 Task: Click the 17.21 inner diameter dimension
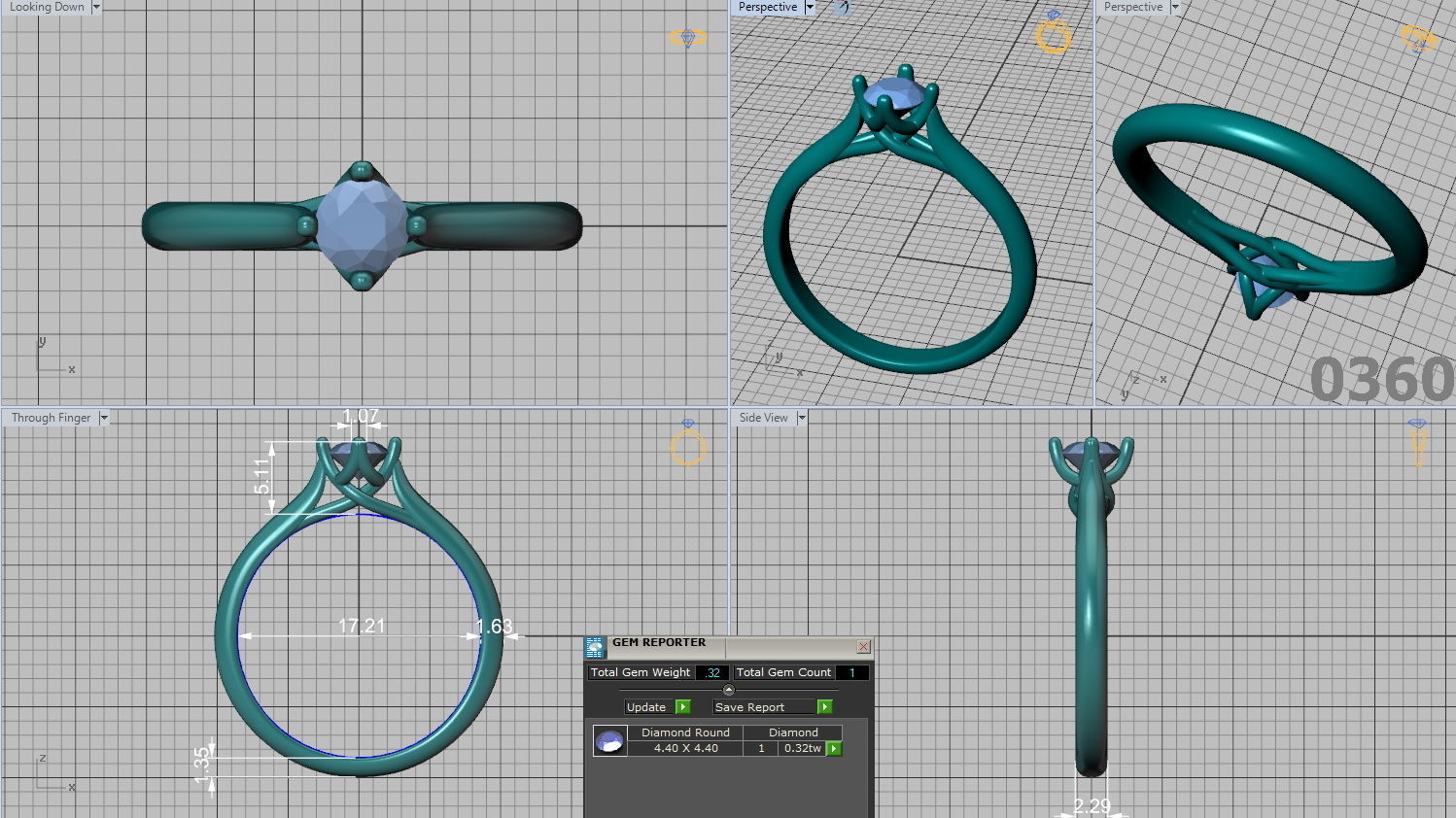pyautogui.click(x=362, y=626)
